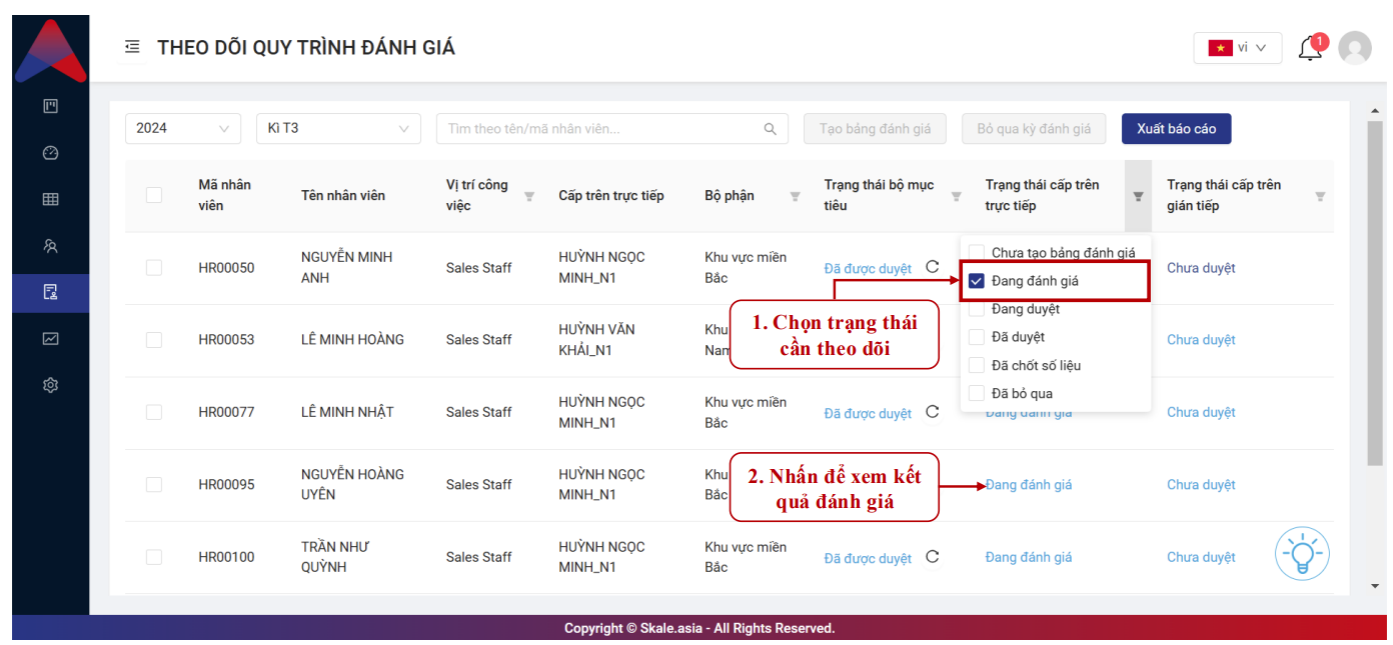Viewport: 1393px width, 645px height.
Task: Open the dashboard gauge icon in sidebar
Action: point(51,153)
